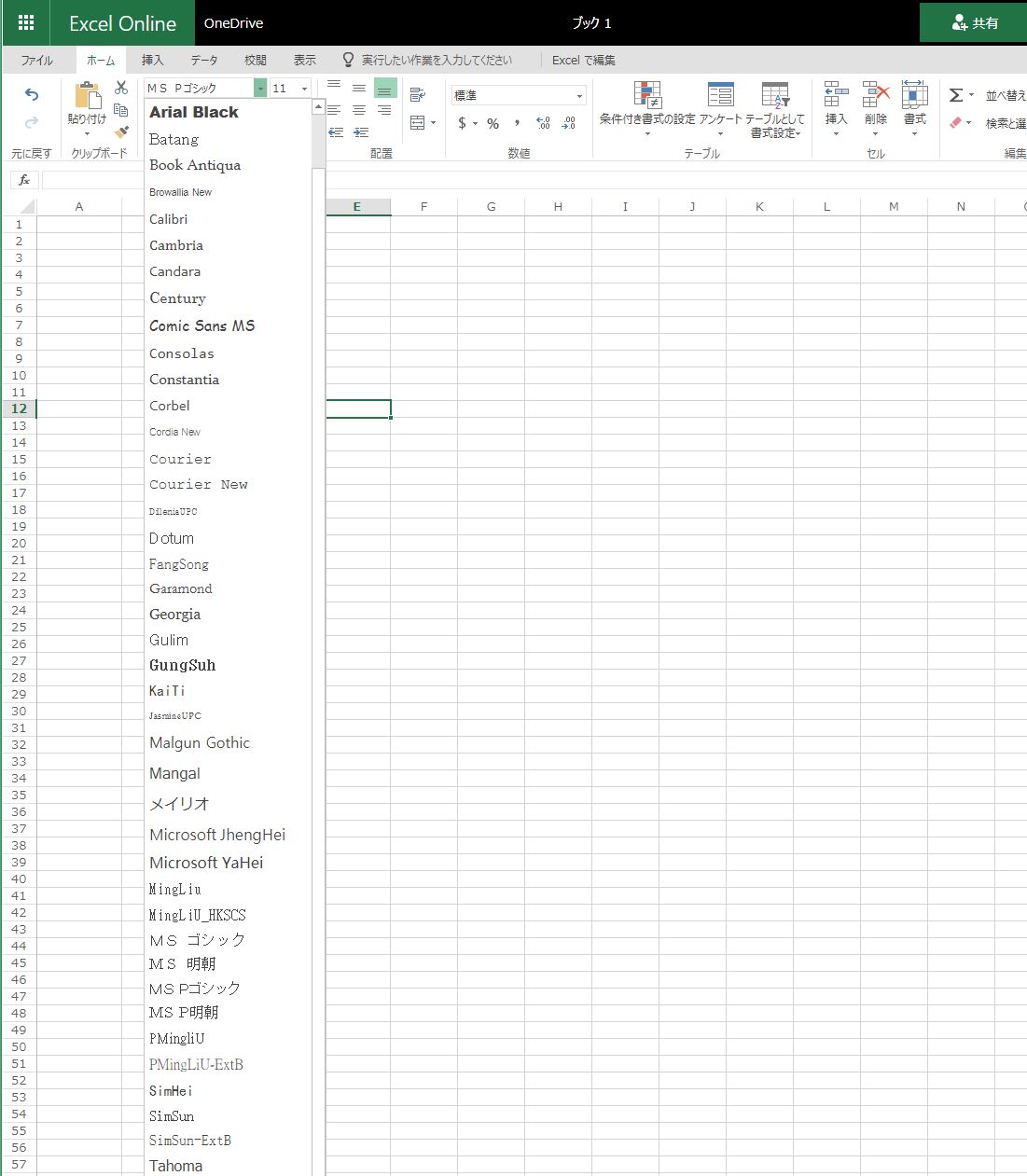Switch to the ホーム tab

click(101, 60)
